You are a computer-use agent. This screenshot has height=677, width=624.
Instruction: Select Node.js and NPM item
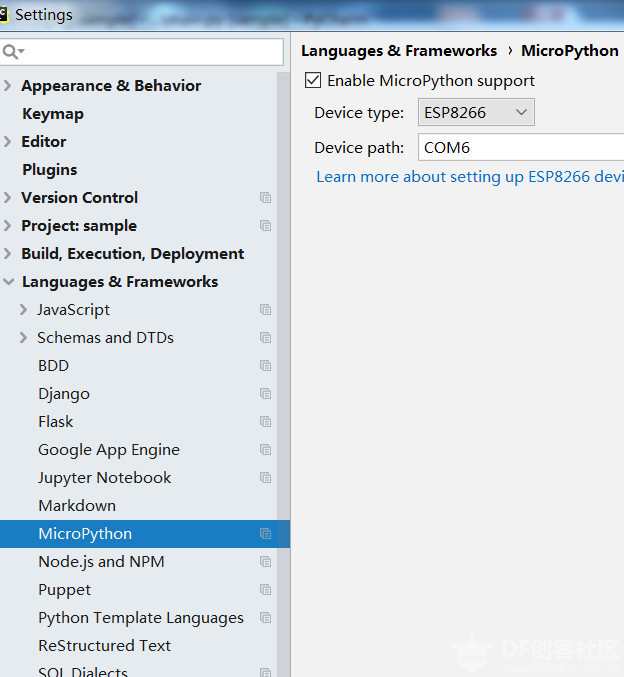pyautogui.click(x=101, y=562)
